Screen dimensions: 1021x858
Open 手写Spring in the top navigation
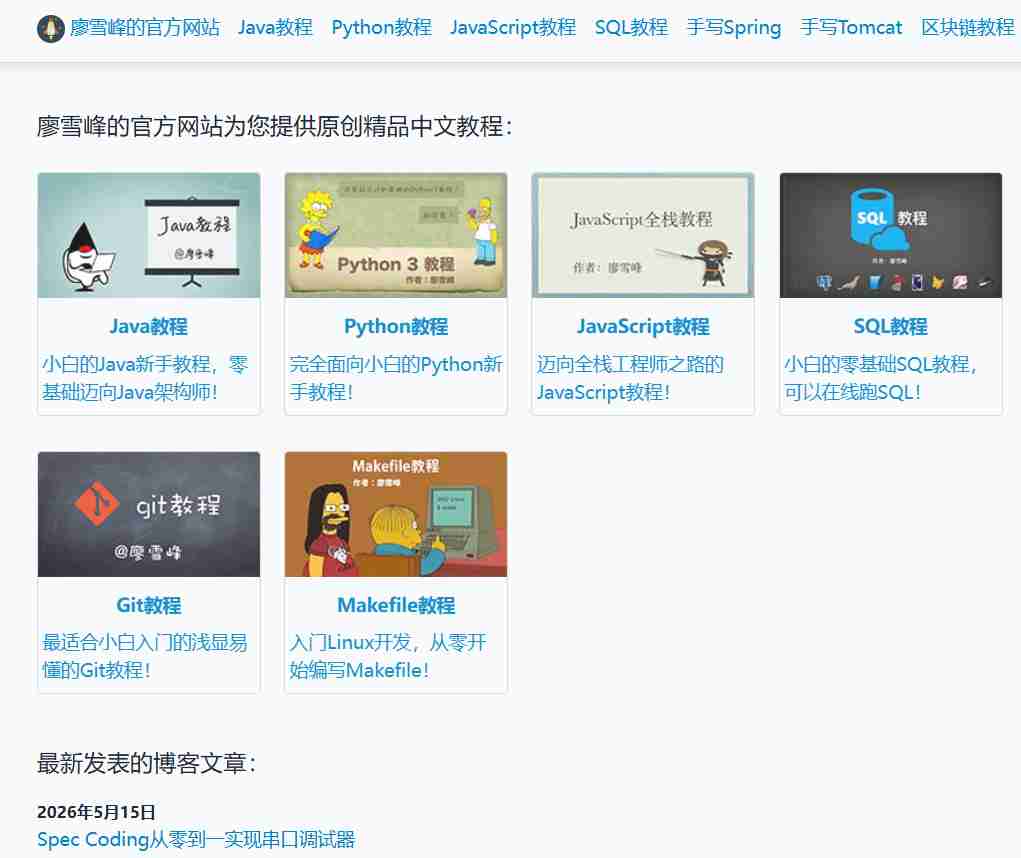734,27
